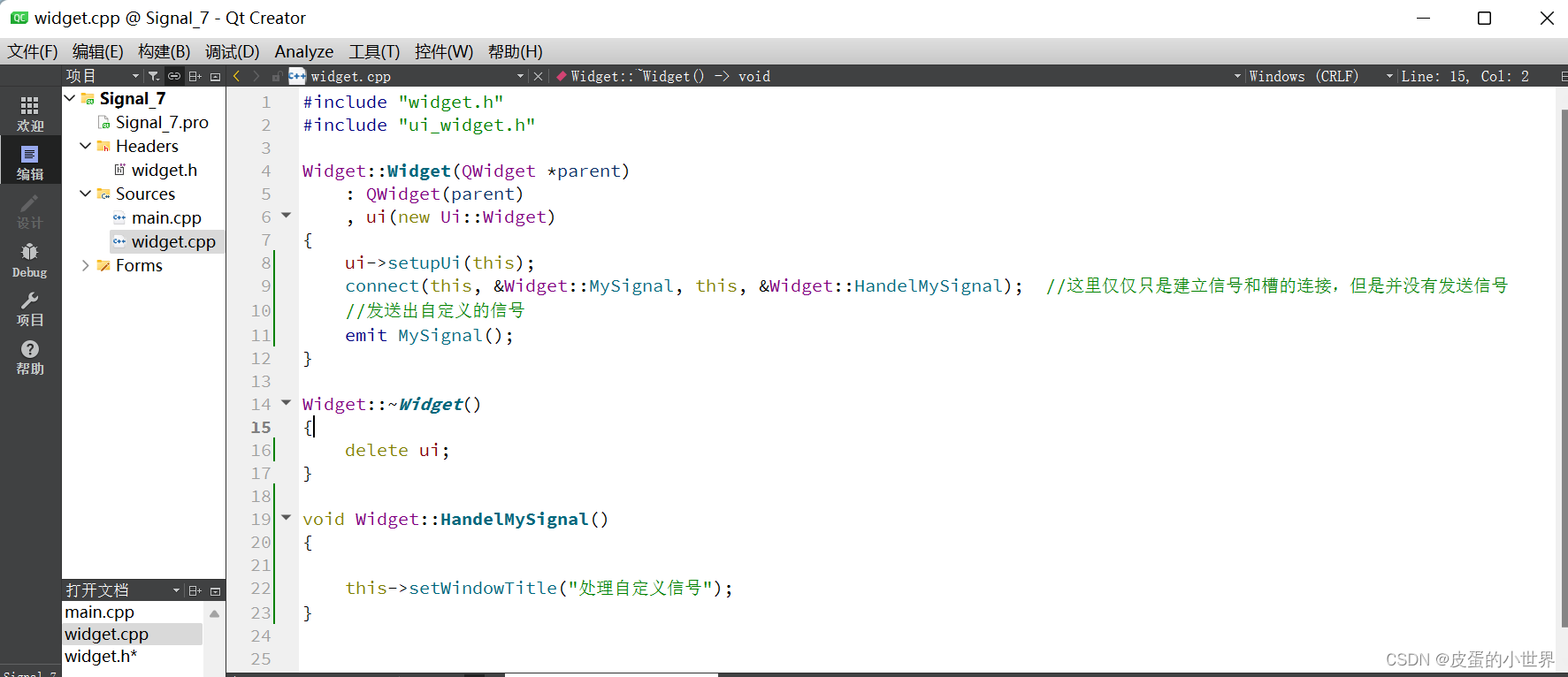The width and height of the screenshot is (1568, 677).
Task: Click on the setWindowTitle code line
Action: pyautogui.click(x=539, y=588)
